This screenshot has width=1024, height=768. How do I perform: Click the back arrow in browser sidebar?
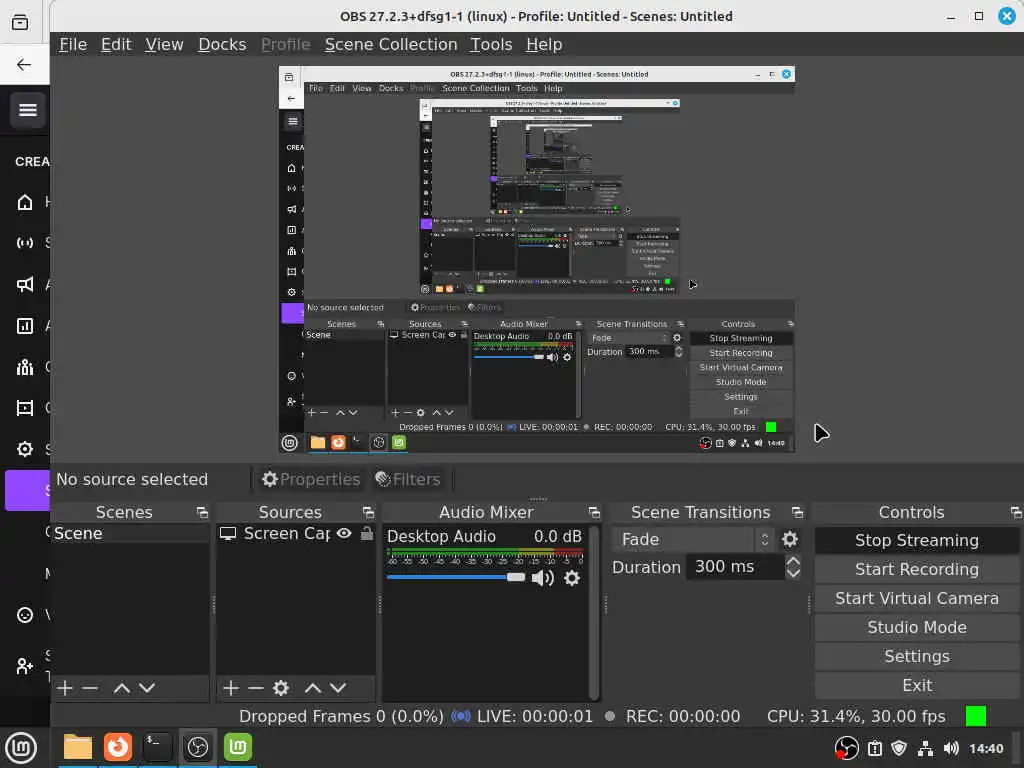(24, 64)
